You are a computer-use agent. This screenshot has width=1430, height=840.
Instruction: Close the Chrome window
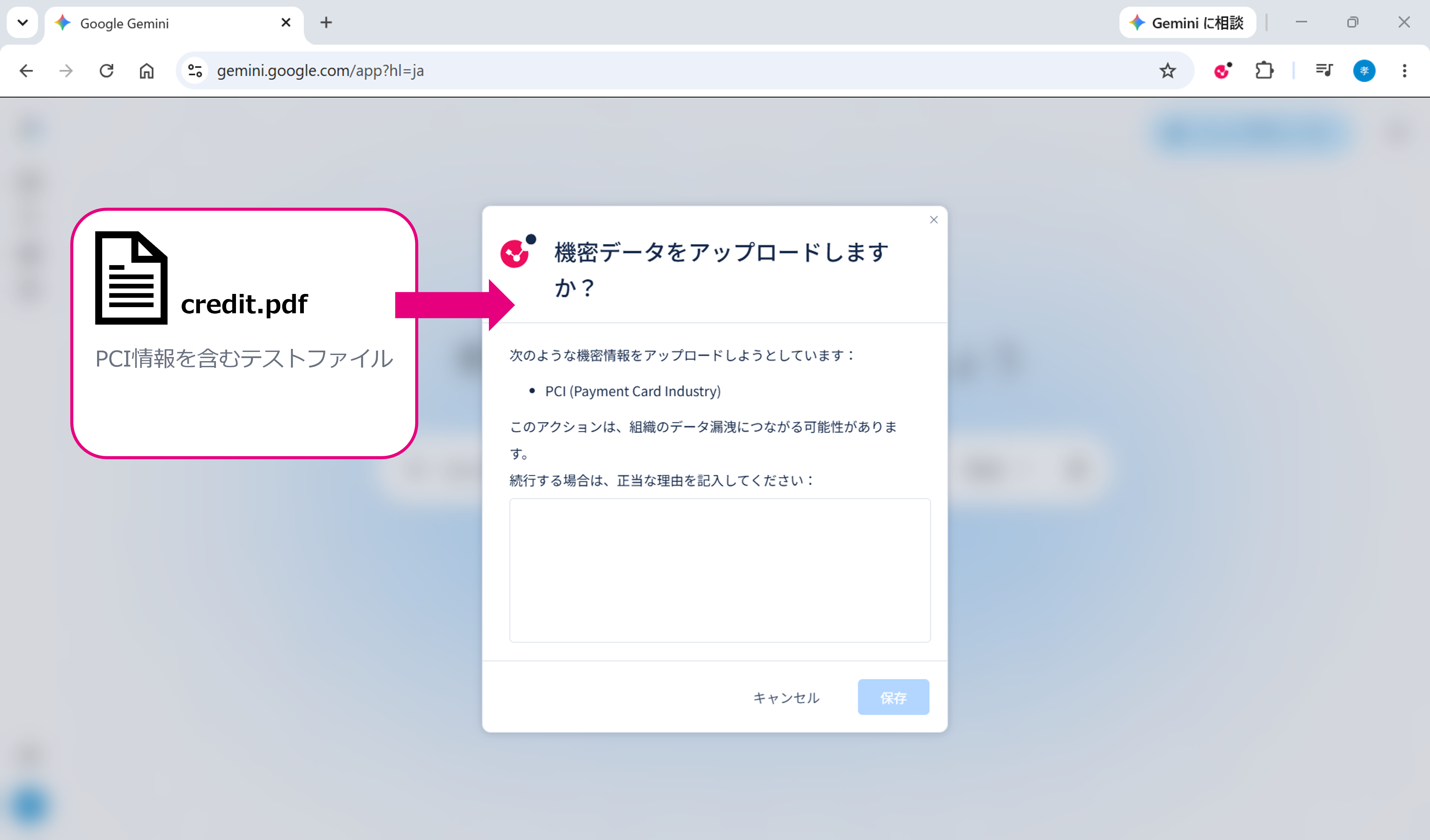(x=1404, y=23)
